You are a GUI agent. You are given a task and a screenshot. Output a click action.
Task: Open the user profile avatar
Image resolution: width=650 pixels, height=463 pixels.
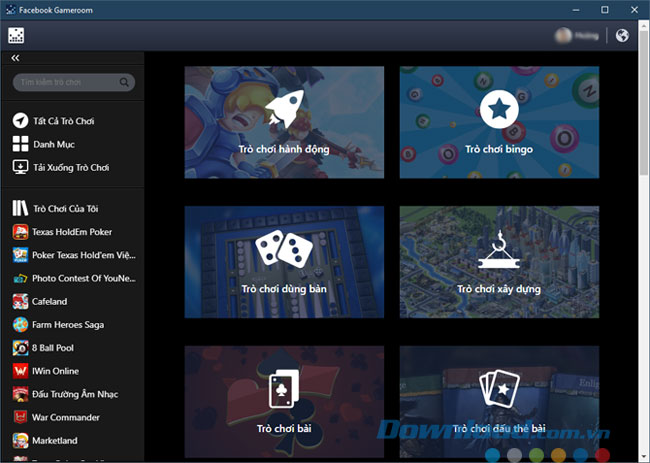coord(563,36)
